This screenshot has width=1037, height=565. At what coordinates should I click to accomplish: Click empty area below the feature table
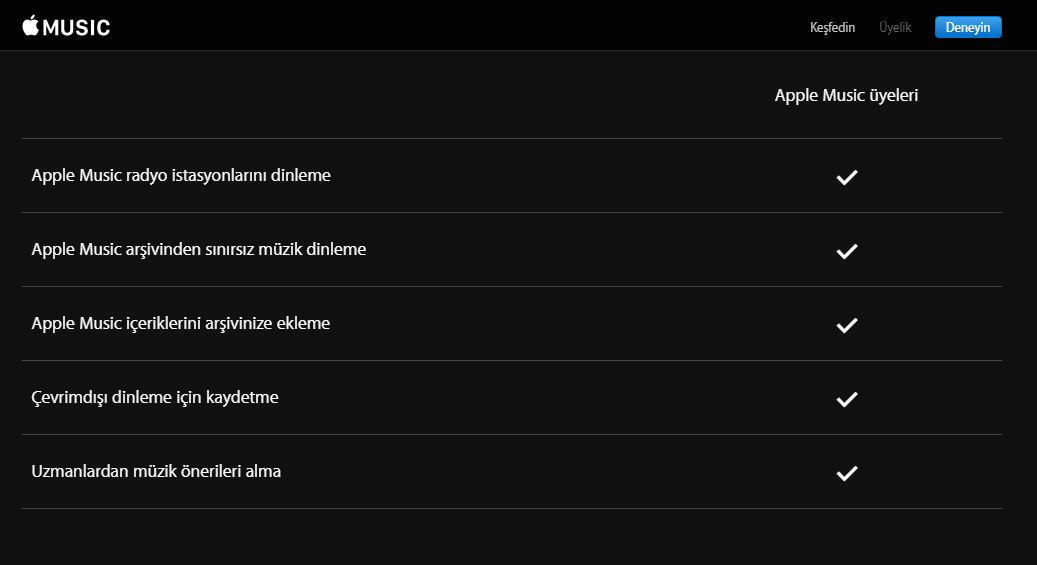click(x=512, y=537)
